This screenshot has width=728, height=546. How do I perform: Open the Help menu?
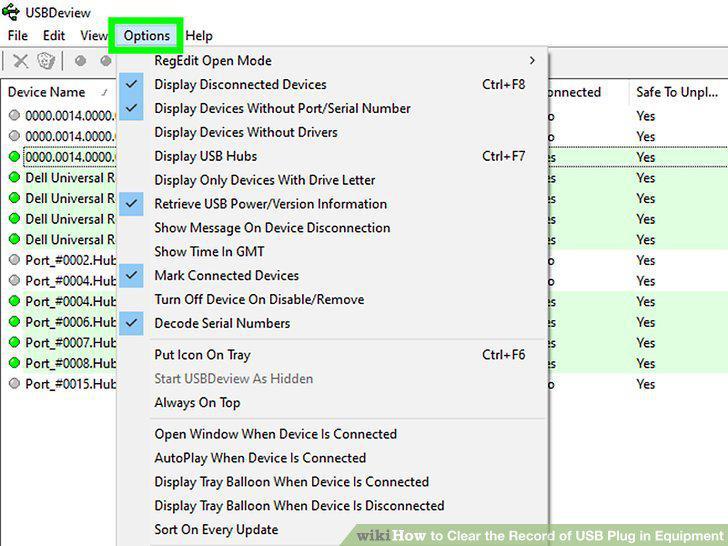click(199, 36)
